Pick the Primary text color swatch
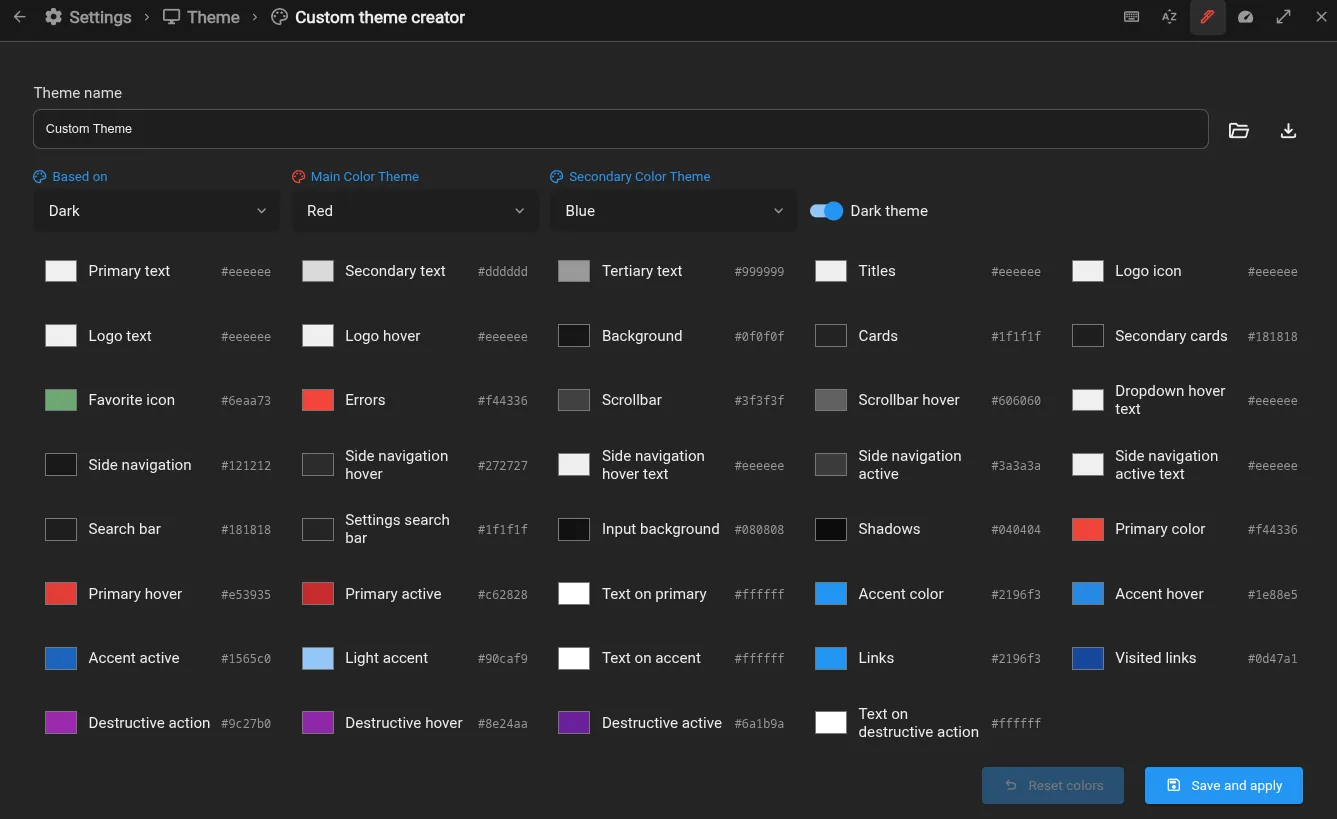 [61, 271]
